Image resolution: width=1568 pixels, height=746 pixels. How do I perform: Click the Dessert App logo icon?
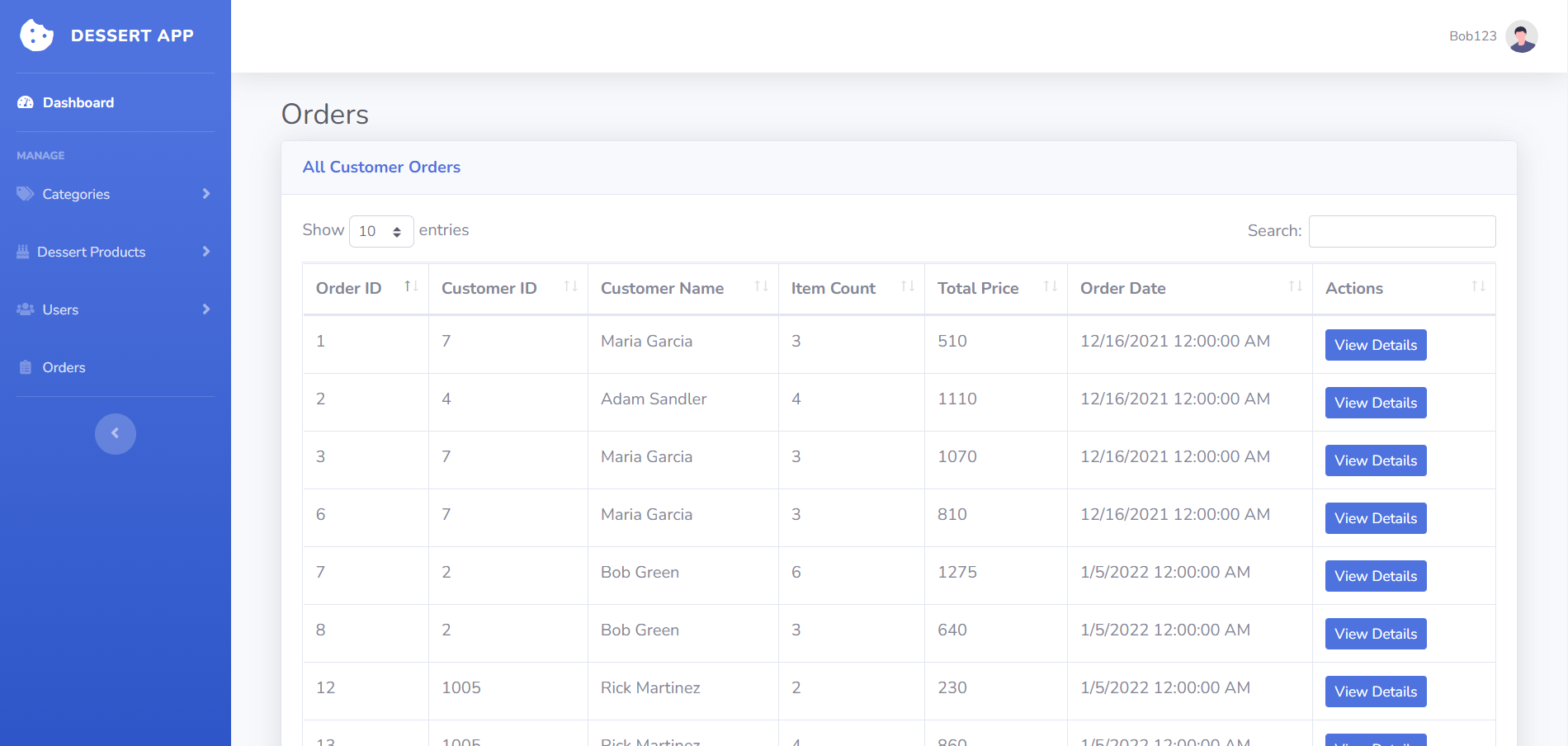[35, 35]
